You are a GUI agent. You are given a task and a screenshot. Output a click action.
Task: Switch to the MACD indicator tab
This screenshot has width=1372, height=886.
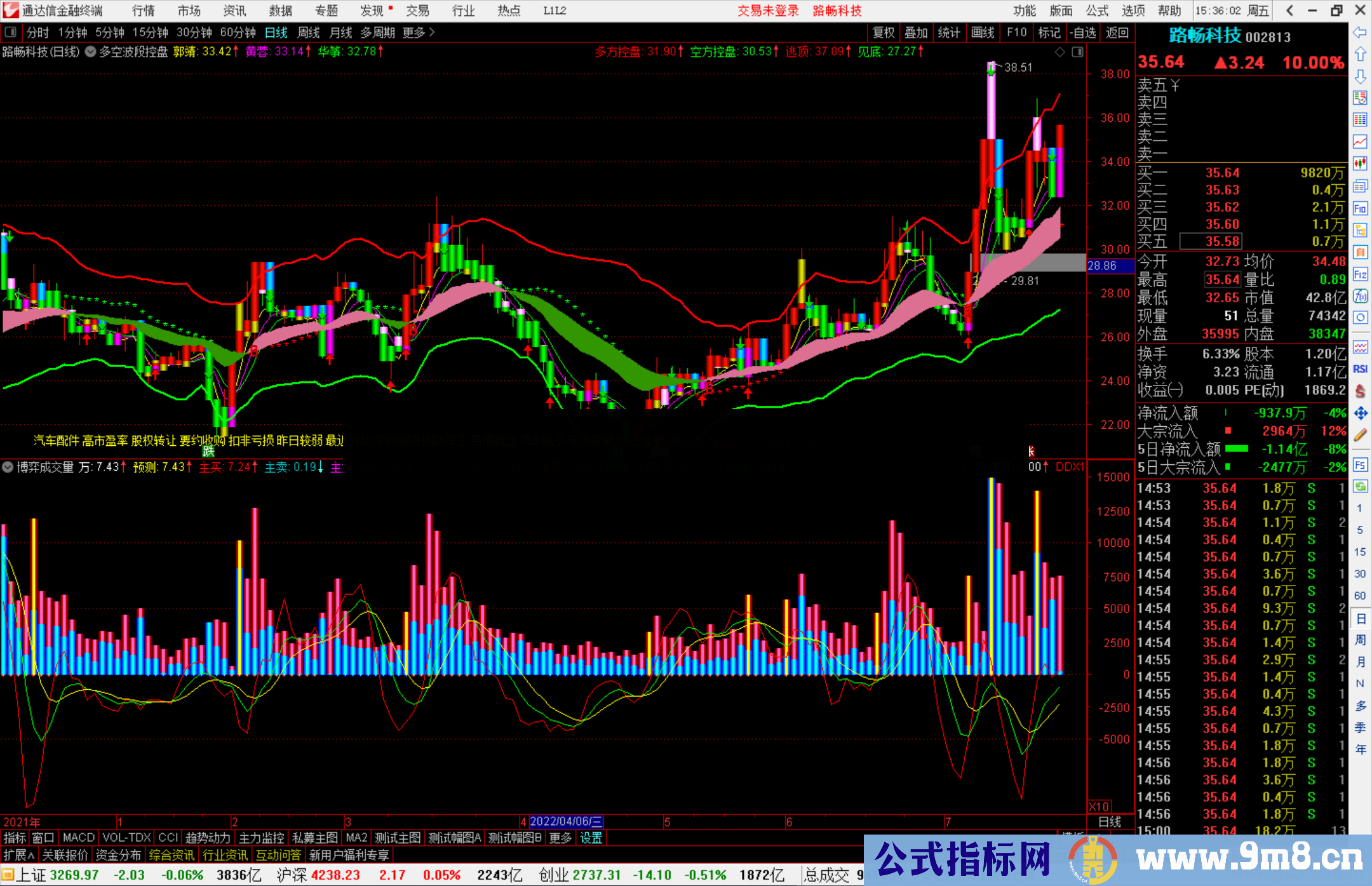tap(79, 838)
